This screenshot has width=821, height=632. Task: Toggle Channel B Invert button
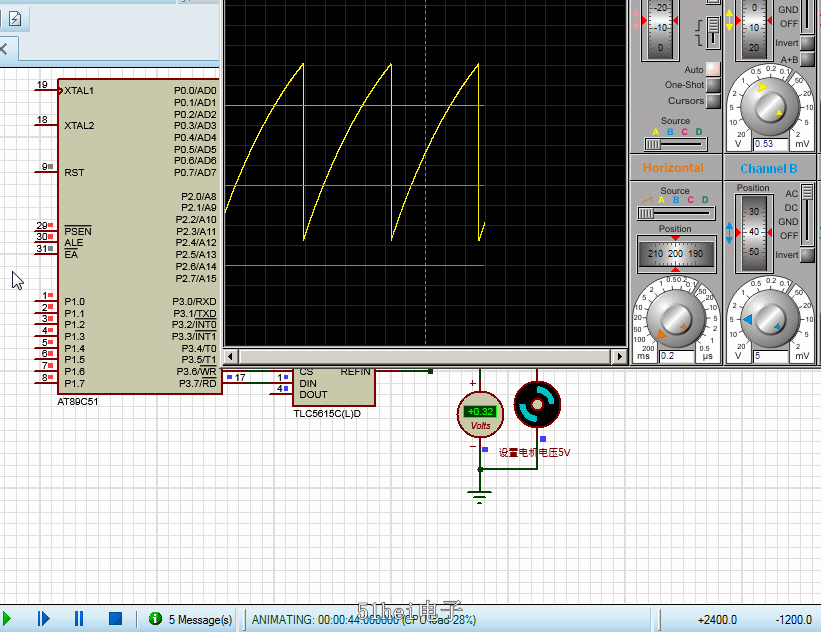(x=808, y=255)
